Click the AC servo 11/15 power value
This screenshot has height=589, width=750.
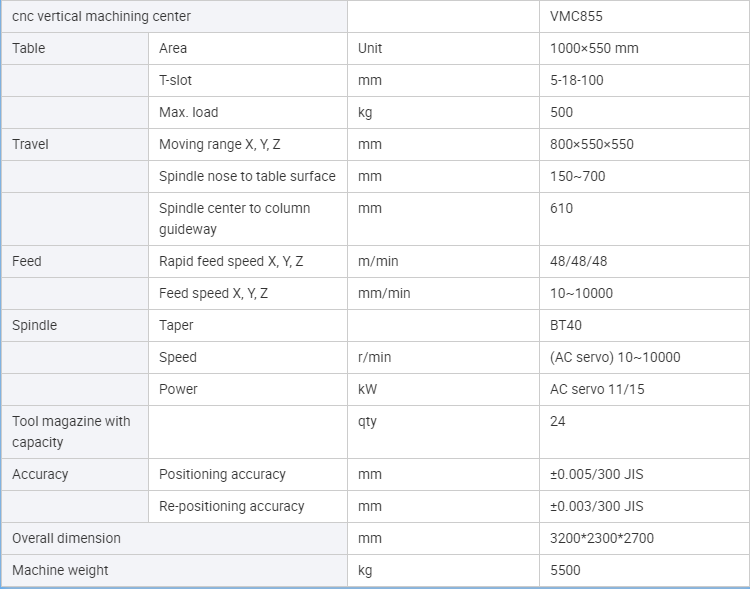(x=597, y=389)
